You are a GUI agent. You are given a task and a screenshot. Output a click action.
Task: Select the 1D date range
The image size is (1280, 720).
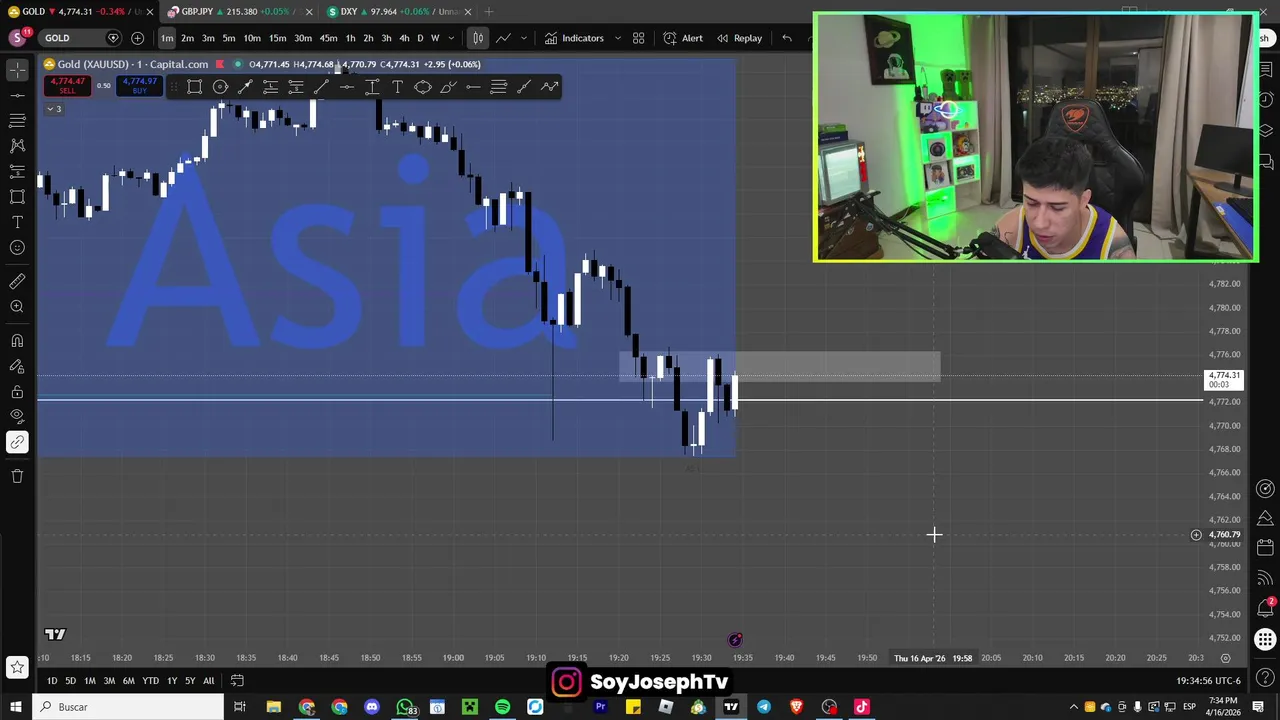point(51,681)
